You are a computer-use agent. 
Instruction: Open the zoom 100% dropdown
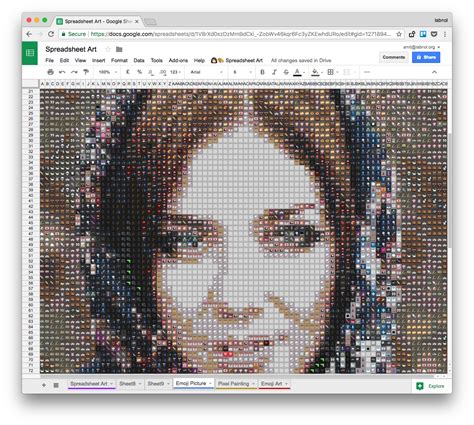tap(108, 72)
